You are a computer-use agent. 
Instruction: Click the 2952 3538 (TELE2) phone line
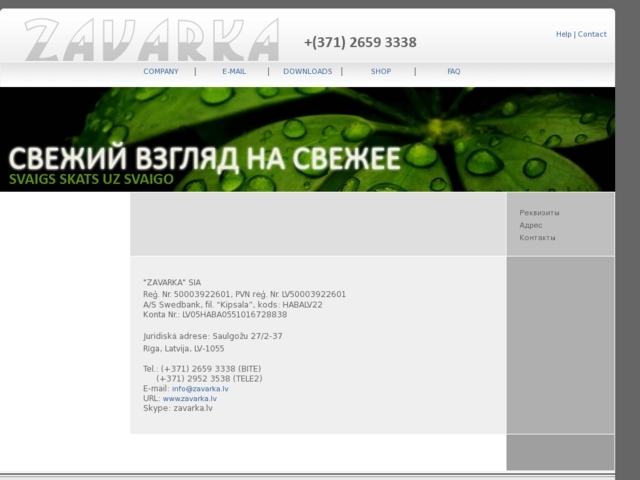coord(209,379)
